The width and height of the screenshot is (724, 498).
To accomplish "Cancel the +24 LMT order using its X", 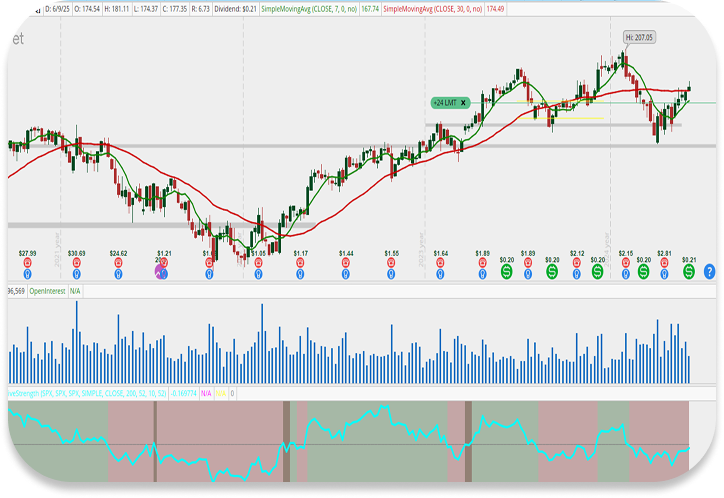I will [x=464, y=102].
